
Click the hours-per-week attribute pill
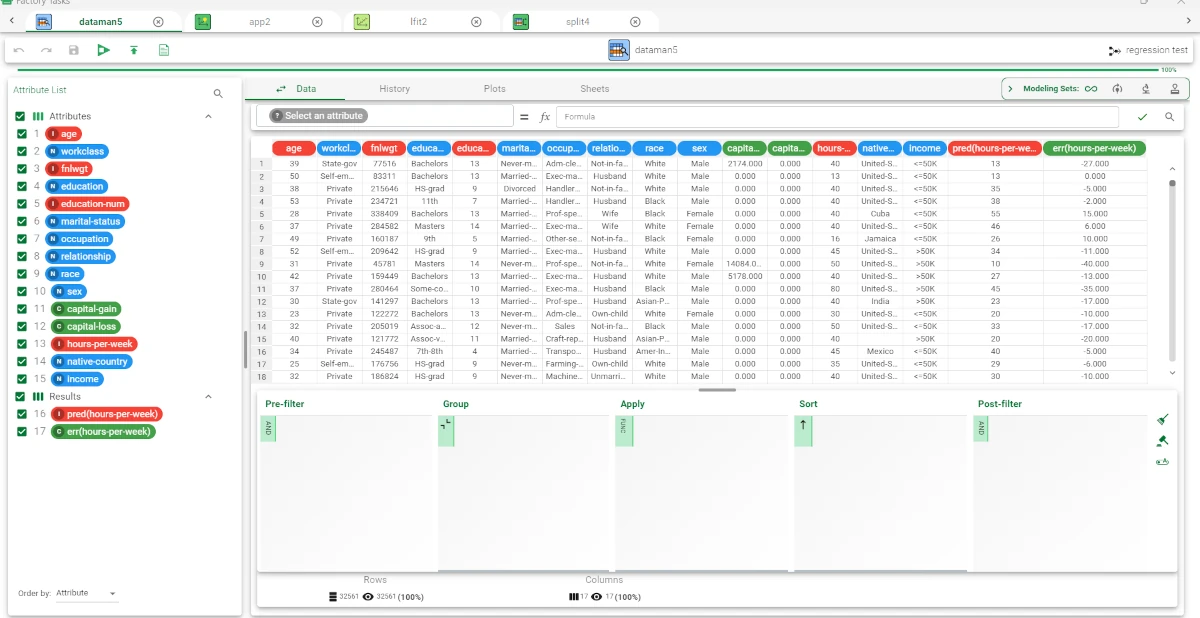pos(94,344)
